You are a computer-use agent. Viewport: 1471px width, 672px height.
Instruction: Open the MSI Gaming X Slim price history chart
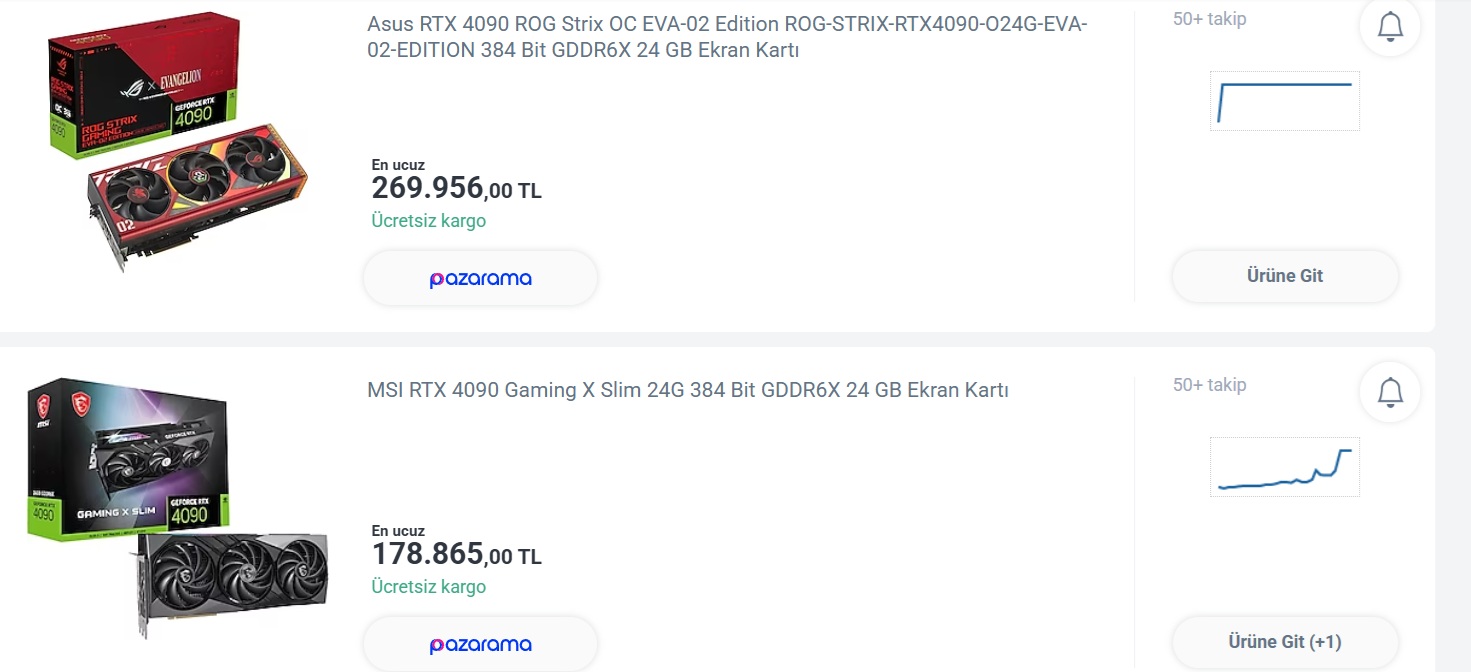coord(1284,466)
